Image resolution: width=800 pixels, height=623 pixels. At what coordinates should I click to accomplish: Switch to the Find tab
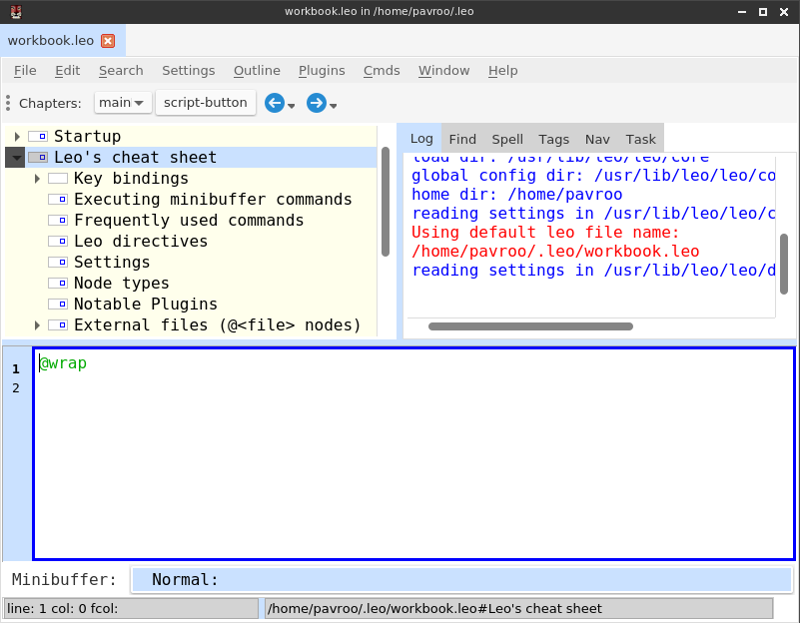coord(462,139)
